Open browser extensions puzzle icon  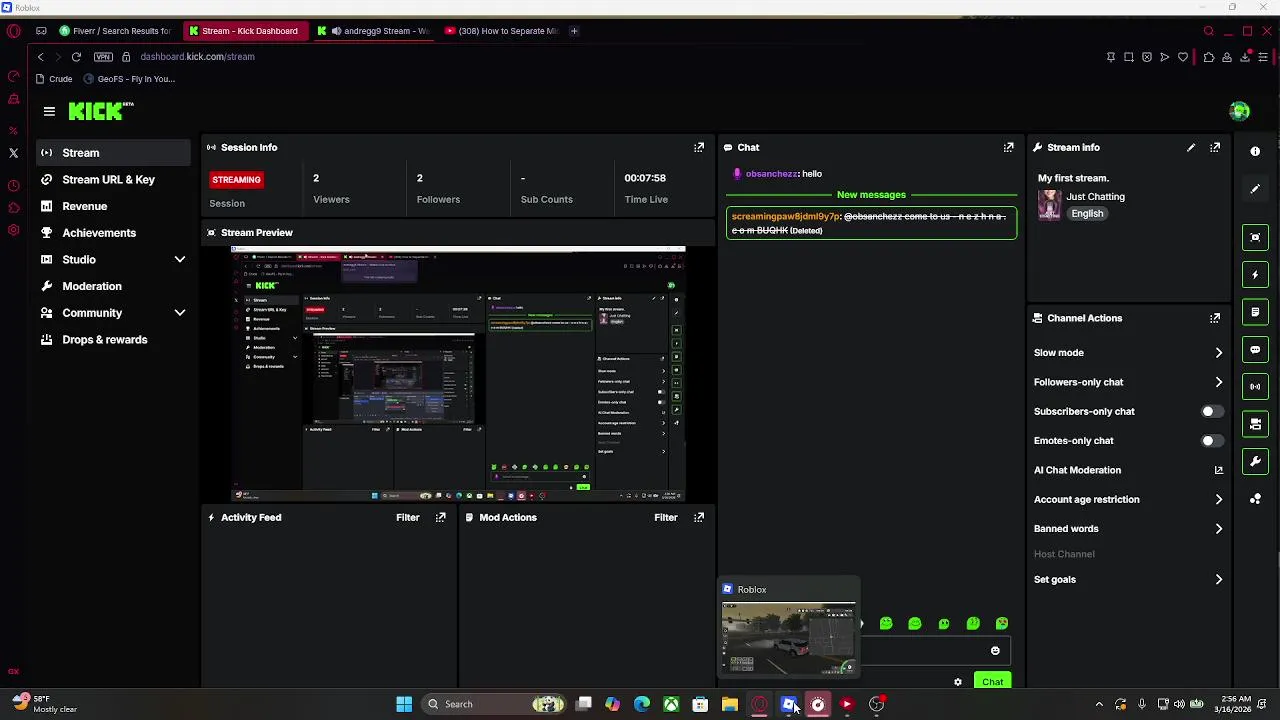tap(1208, 57)
